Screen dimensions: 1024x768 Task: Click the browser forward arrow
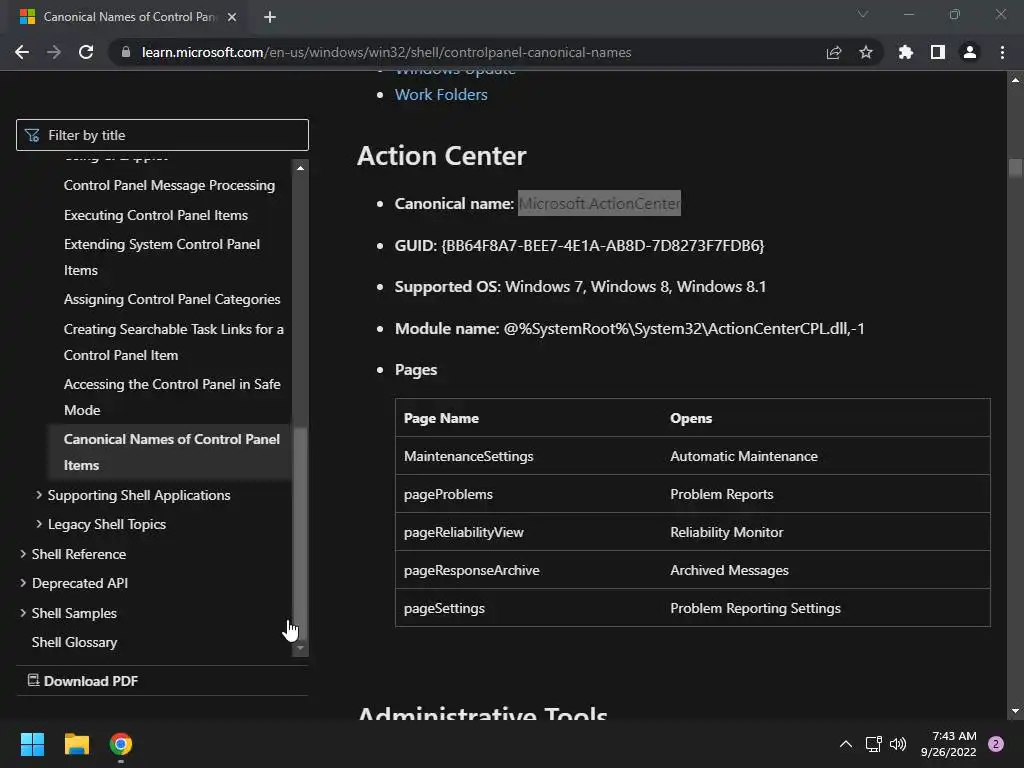point(54,52)
